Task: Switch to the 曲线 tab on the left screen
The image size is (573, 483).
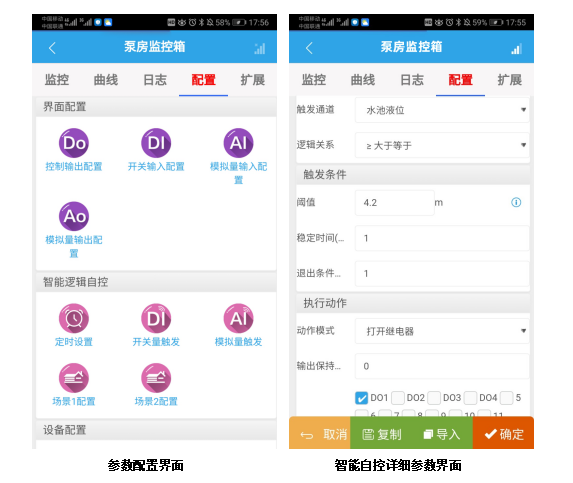Action: pyautogui.click(x=106, y=80)
